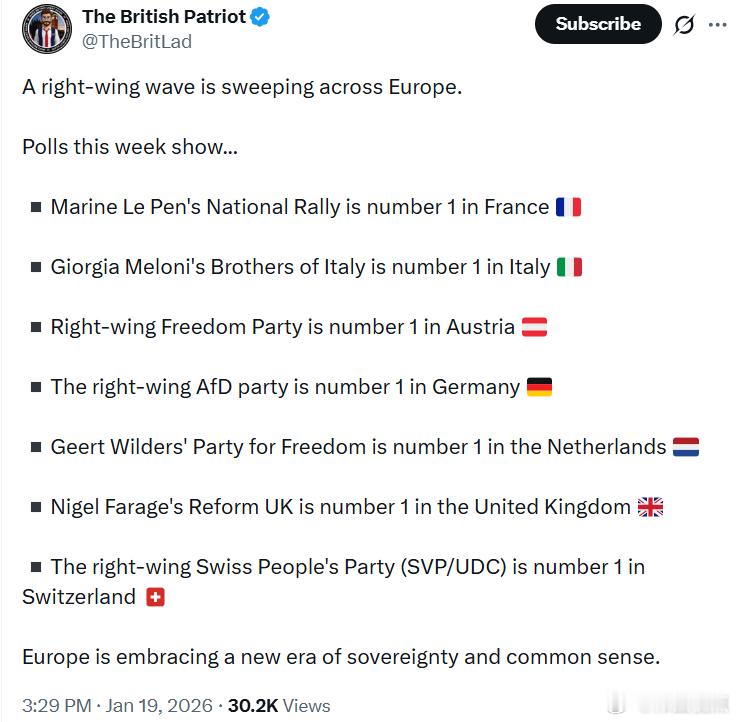The height and width of the screenshot is (722, 737).
Task: Click the United Kingdom flag emoji
Action: [650, 507]
